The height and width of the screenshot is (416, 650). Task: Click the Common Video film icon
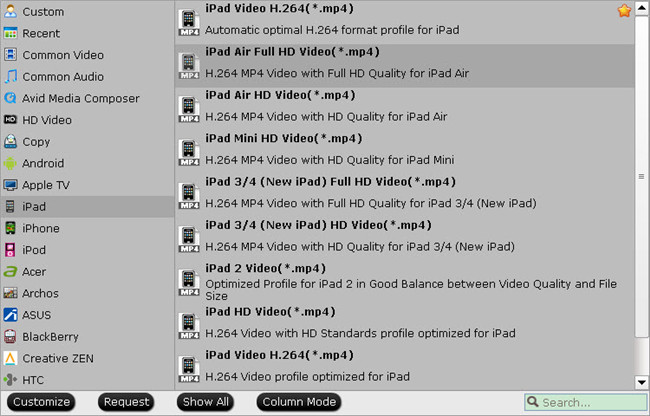pyautogui.click(x=10, y=55)
